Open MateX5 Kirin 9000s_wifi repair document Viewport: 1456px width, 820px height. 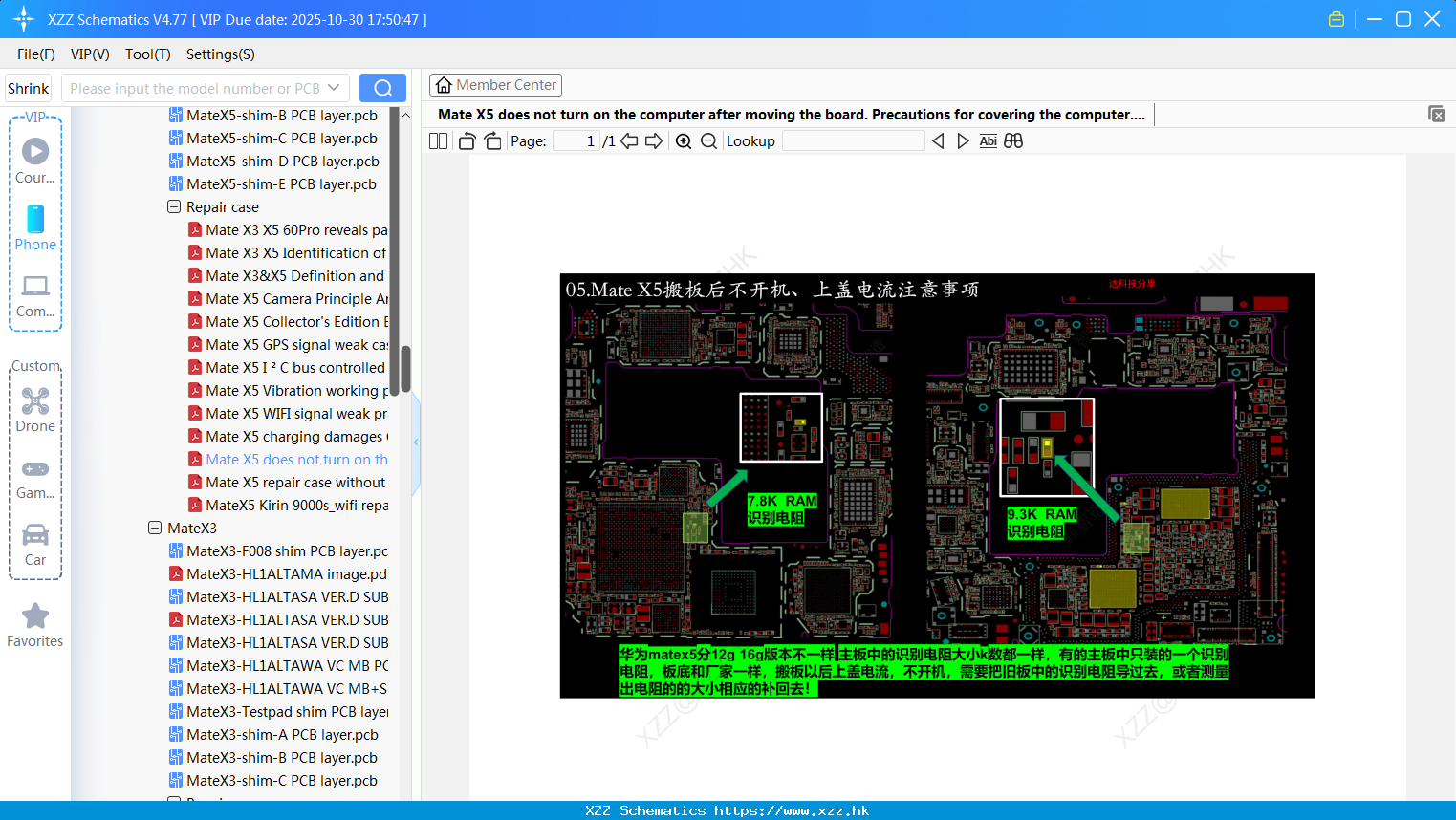288,505
